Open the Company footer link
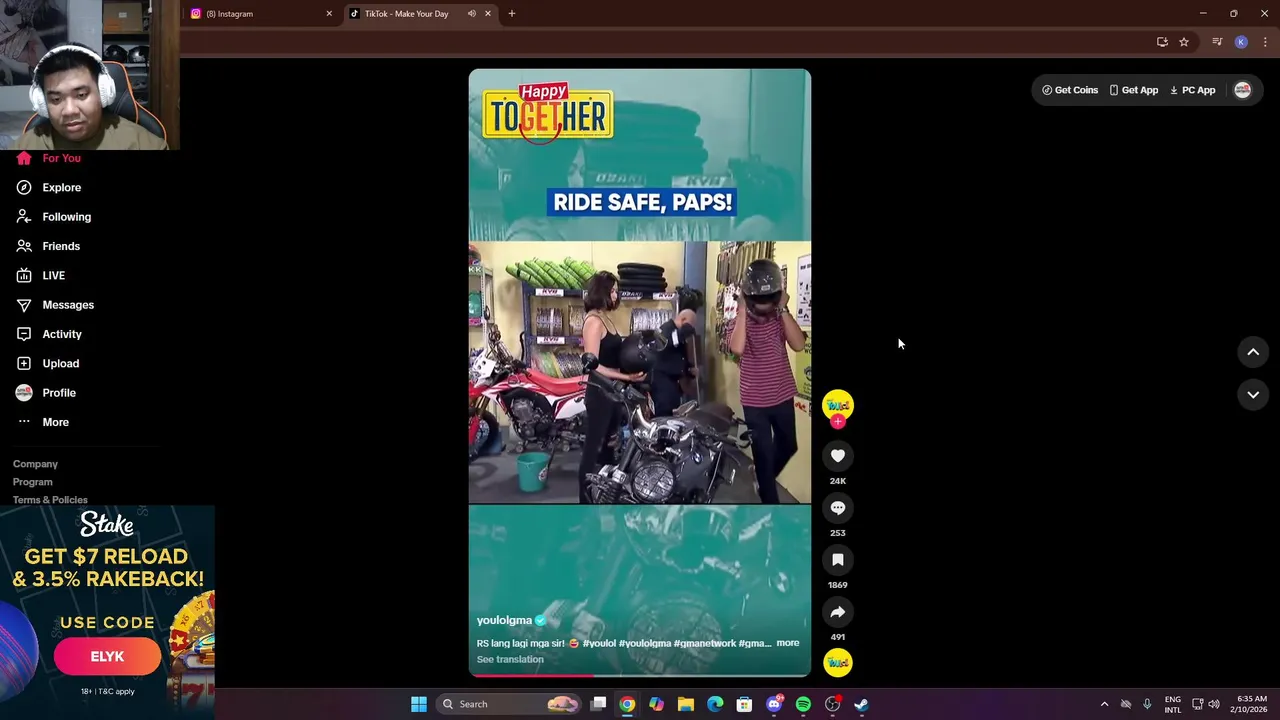 35,464
